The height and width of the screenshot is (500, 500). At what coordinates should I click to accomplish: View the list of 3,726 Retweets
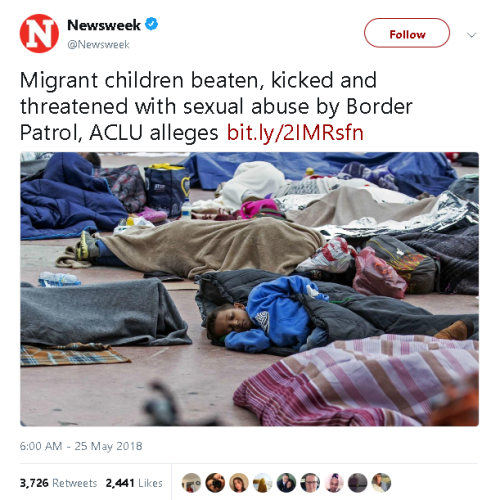(58, 483)
